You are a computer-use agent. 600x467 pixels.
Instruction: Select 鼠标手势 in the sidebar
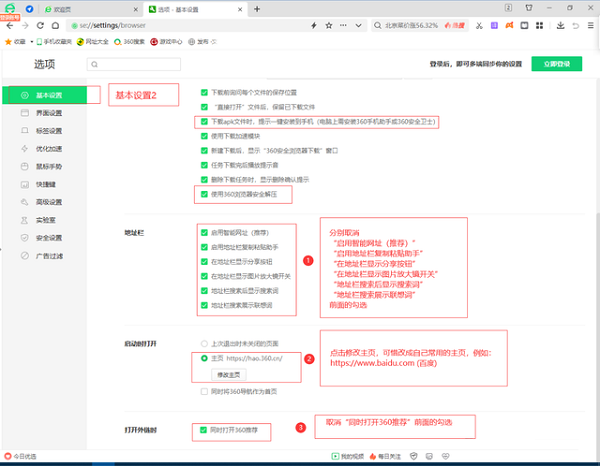44,167
